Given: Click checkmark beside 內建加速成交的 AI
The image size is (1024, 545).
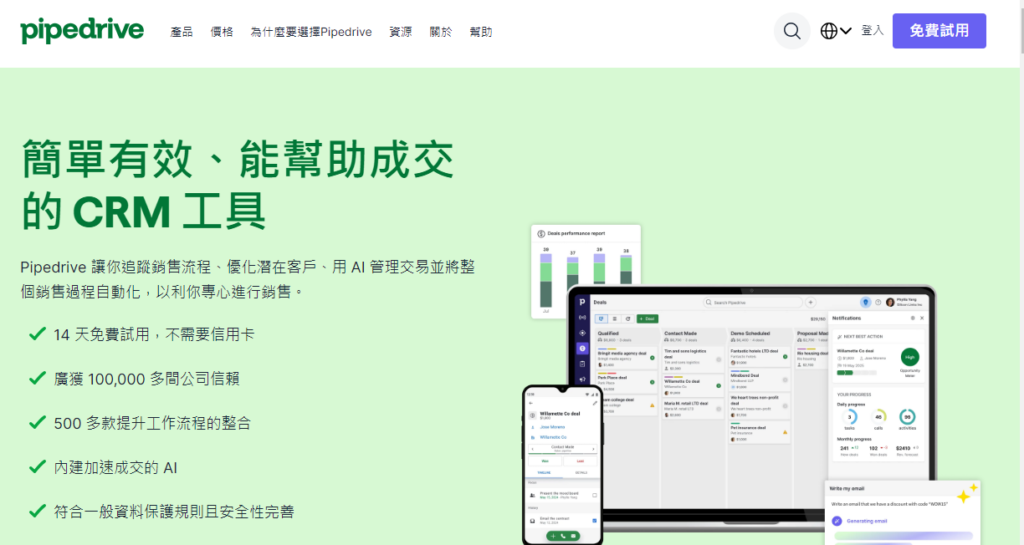Looking at the screenshot, I should [x=37, y=467].
